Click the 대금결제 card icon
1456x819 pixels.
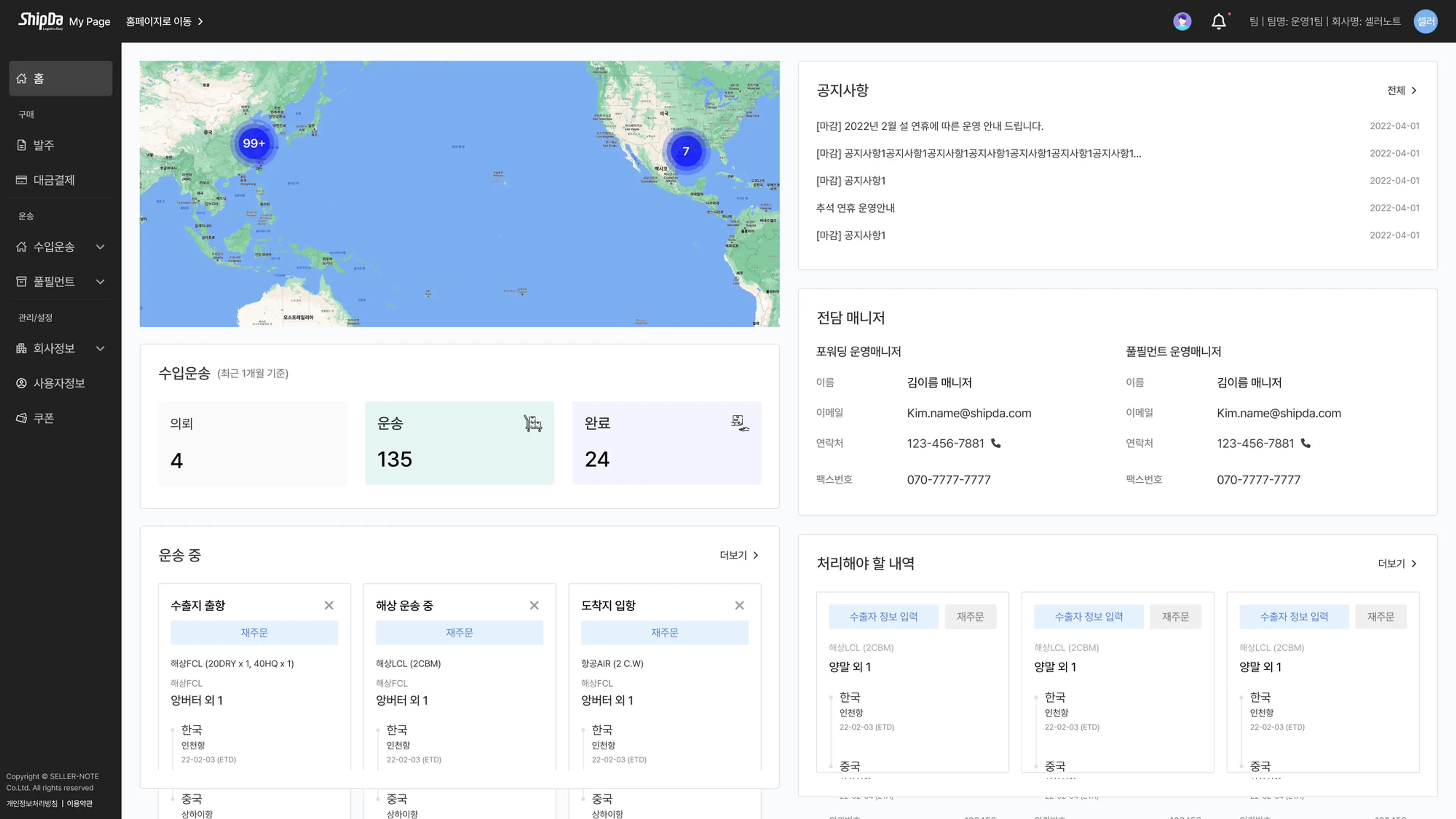22,180
